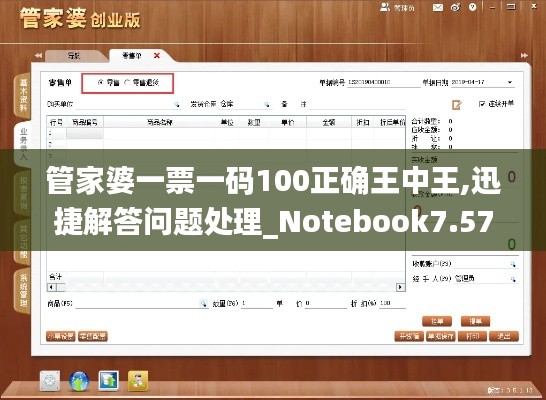
Task: Click the 经手人 lookup magnifier icon
Action: (513, 279)
